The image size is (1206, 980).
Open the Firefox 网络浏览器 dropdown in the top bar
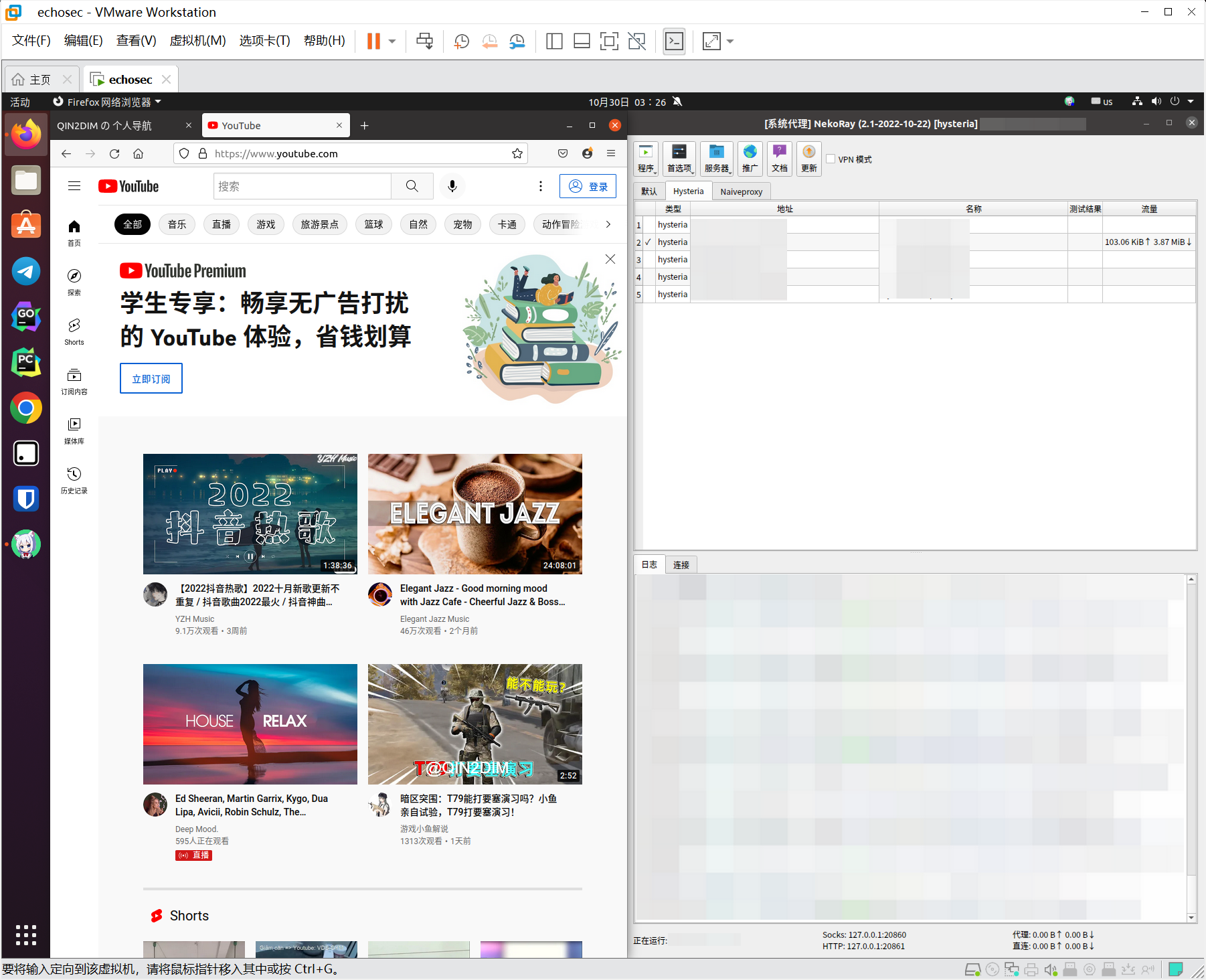pos(107,102)
